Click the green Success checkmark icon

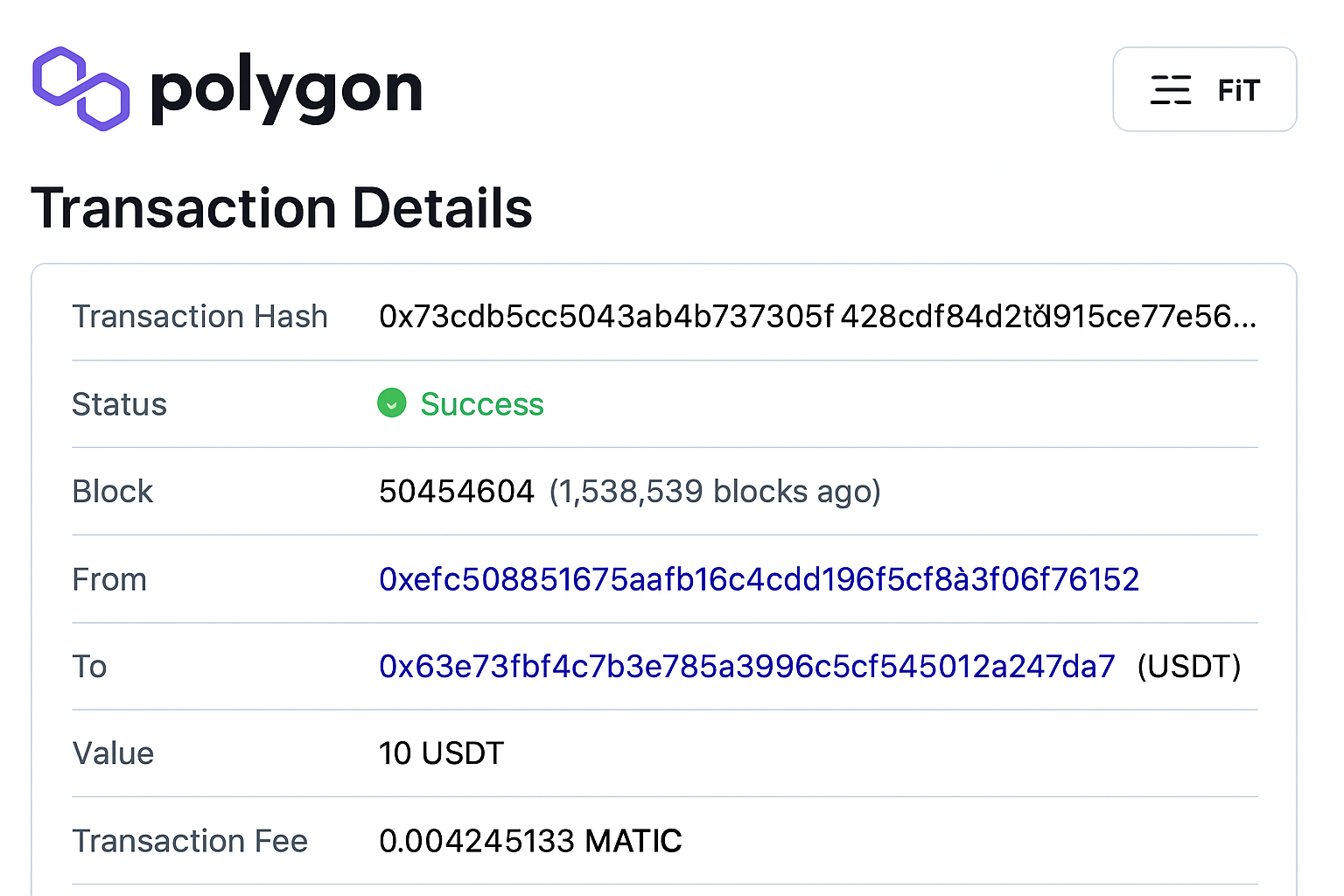coord(391,403)
